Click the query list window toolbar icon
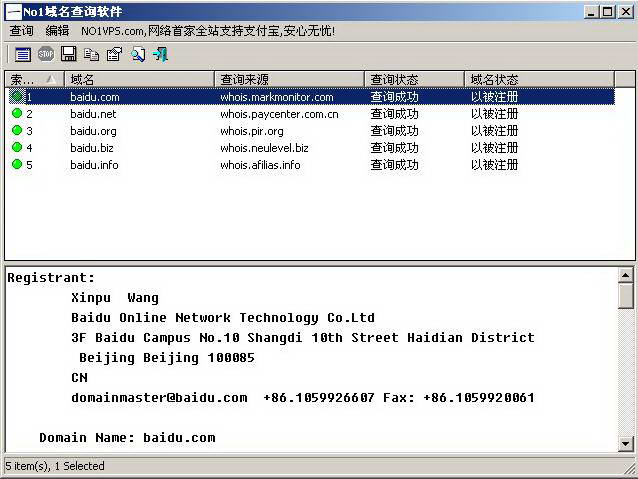638x479 pixels. pyautogui.click(x=23, y=54)
